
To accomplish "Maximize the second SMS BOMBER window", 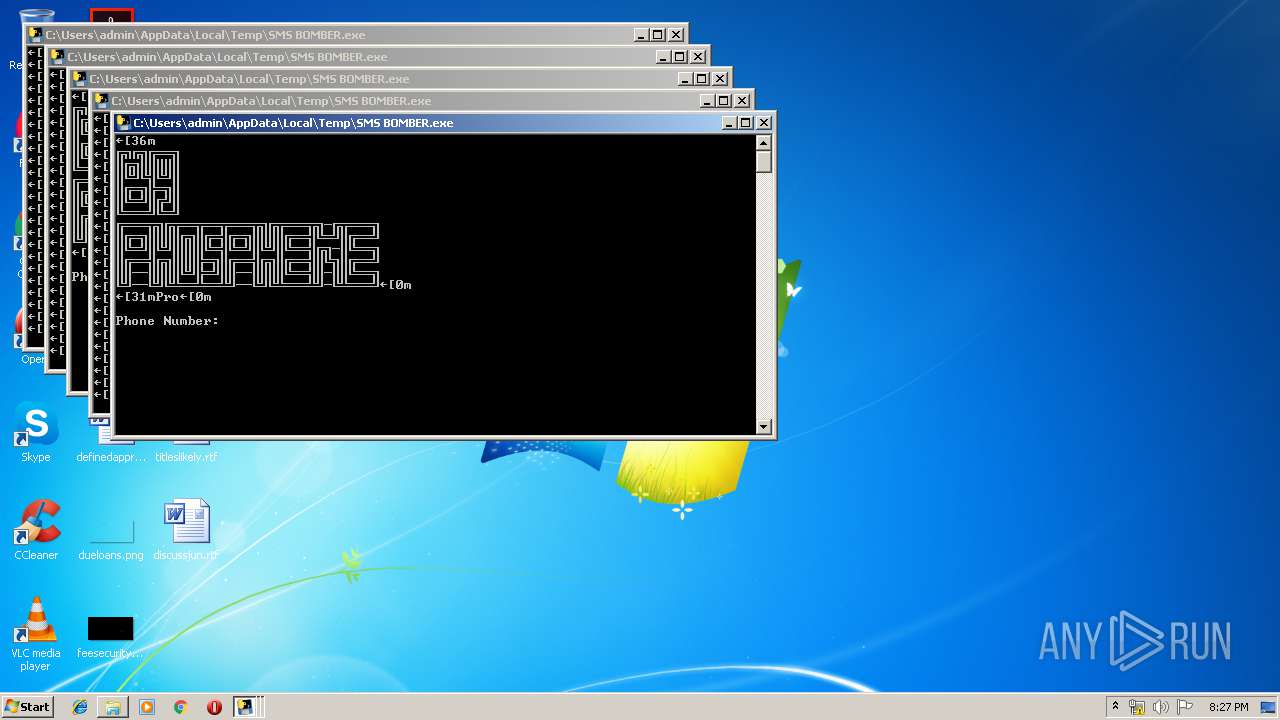I will click(x=724, y=101).
